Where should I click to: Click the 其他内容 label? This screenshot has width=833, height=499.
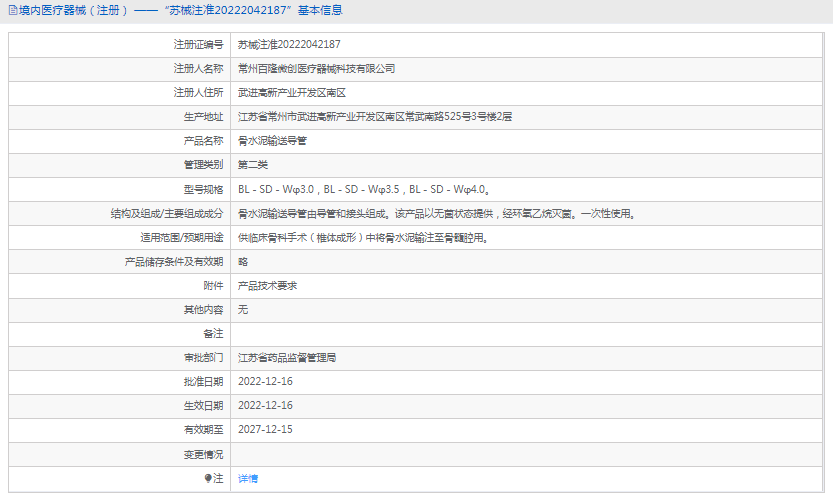[x=203, y=309]
